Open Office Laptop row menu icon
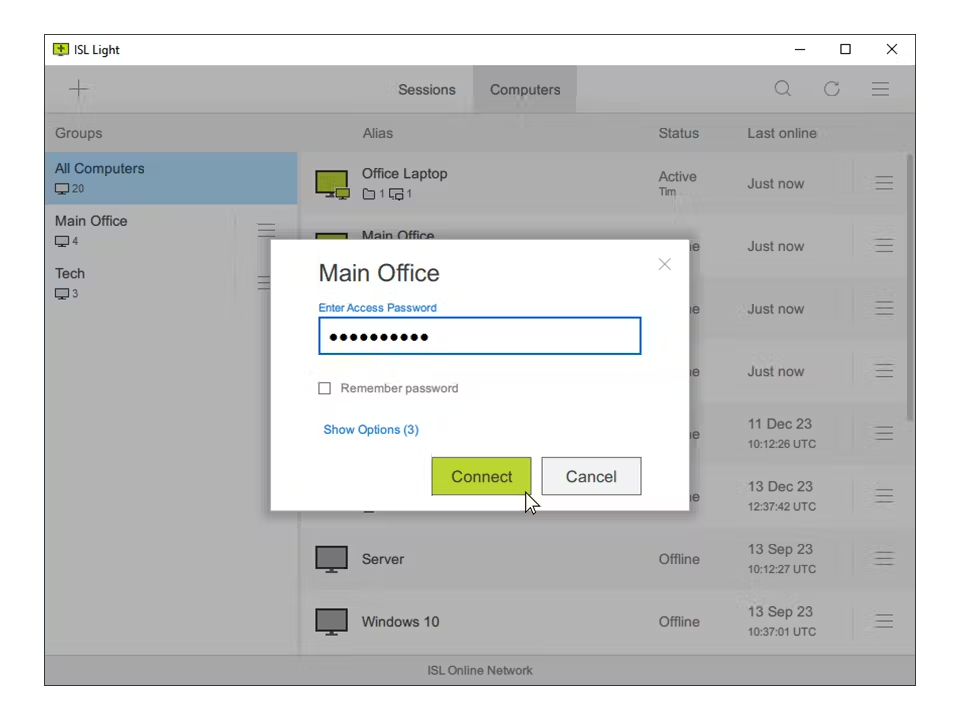Image resolution: width=960 pixels, height=720 pixels. coord(883,182)
